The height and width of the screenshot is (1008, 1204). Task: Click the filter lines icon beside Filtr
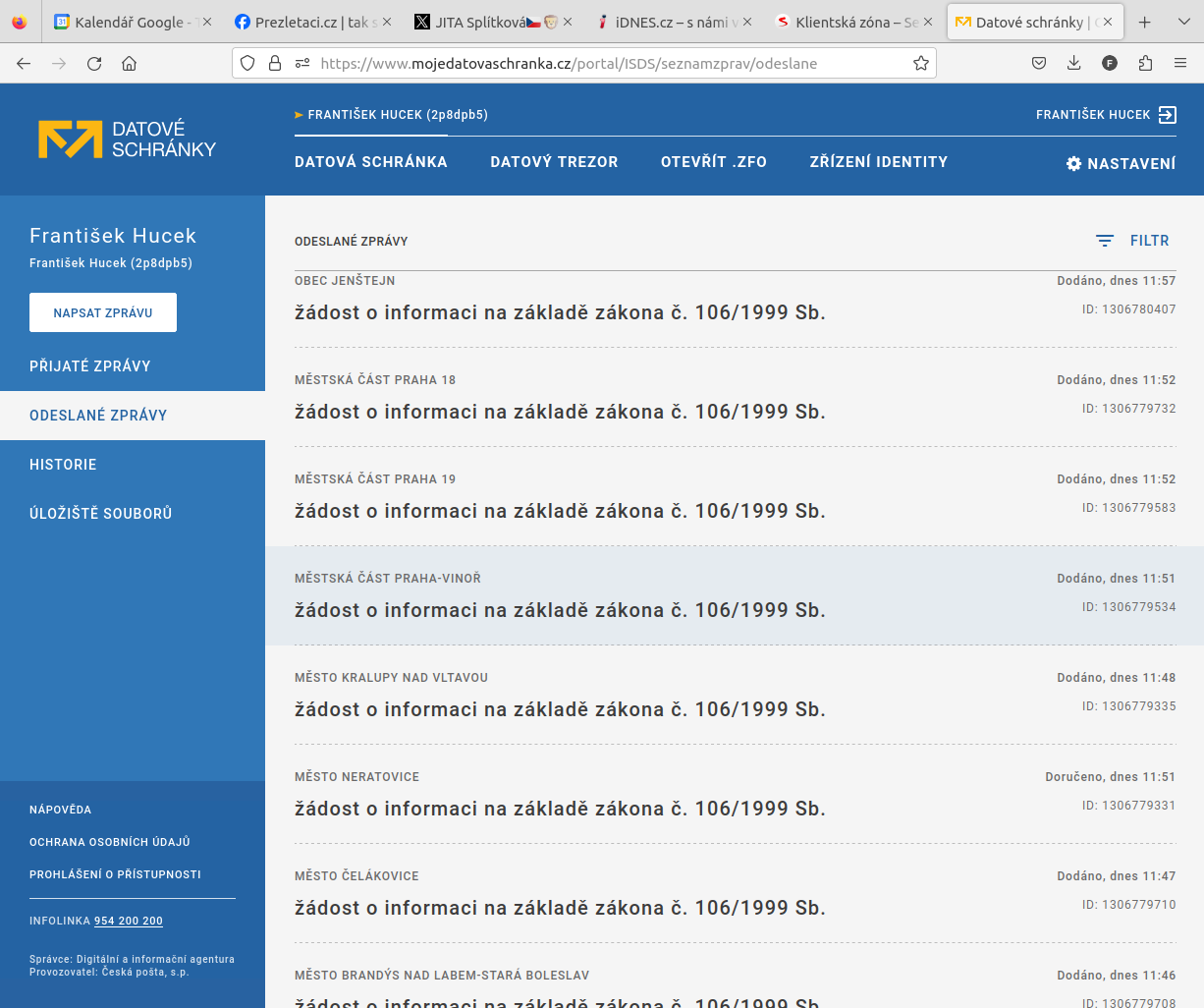pos(1105,241)
